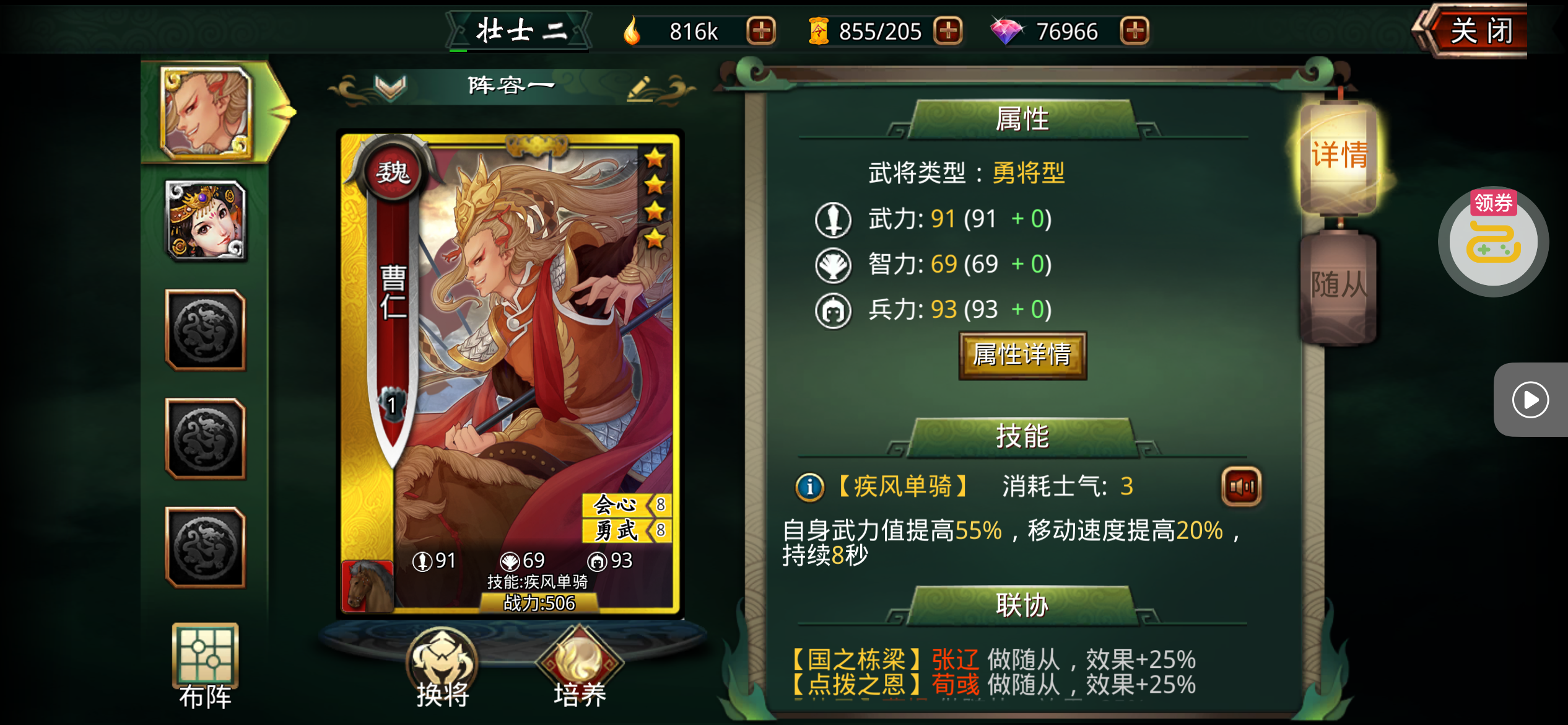Click the 壮士二 rank progress bar
The width and height of the screenshot is (1568, 725).
pyautogui.click(x=518, y=50)
